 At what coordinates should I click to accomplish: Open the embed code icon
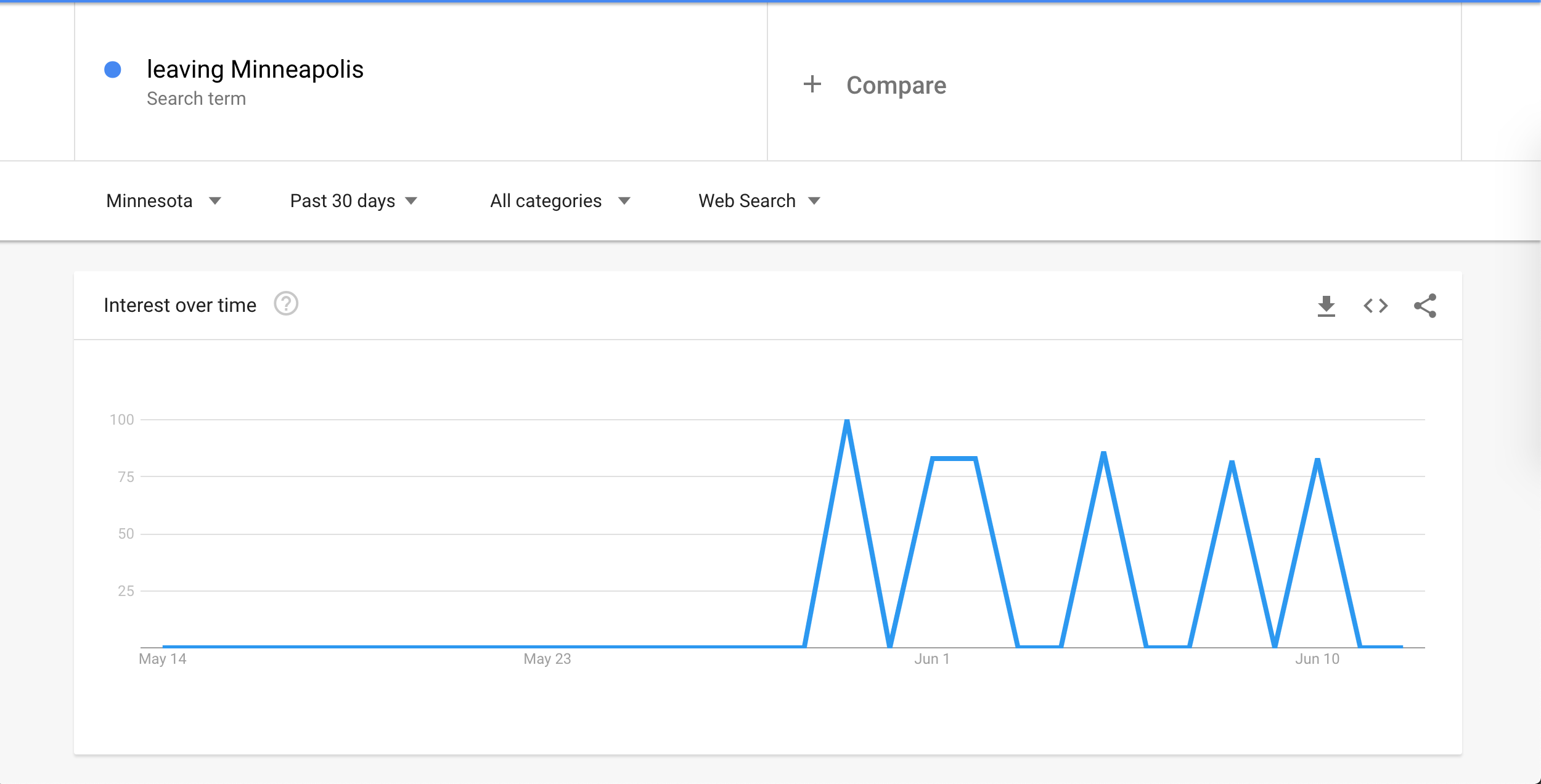coord(1375,306)
